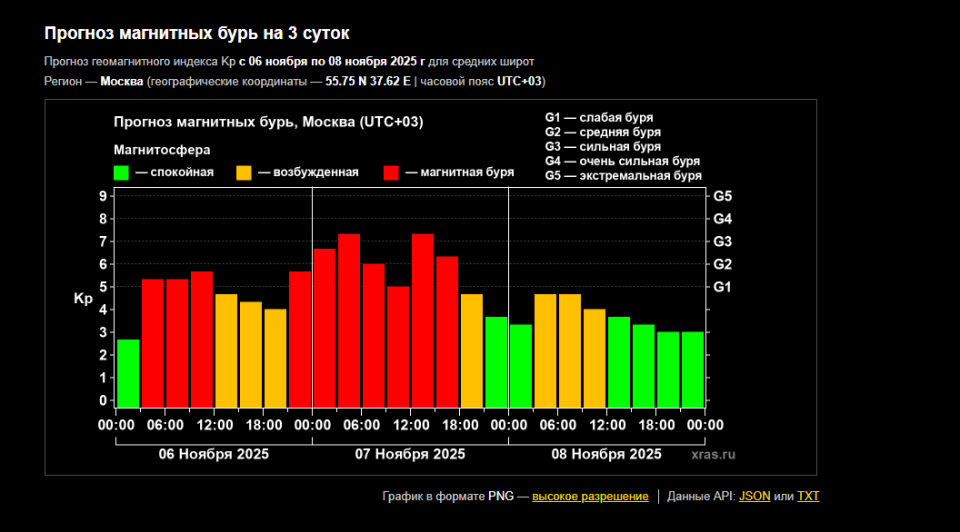Click the red магнитная буря legend swatch
This screenshot has width=960, height=532.
pos(392,173)
